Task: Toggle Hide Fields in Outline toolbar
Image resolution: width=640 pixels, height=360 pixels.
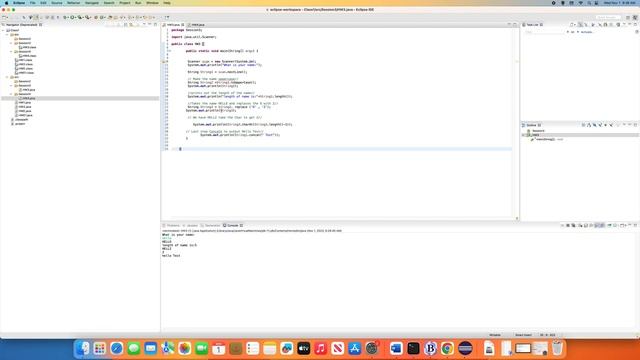Action: (x=594, y=125)
